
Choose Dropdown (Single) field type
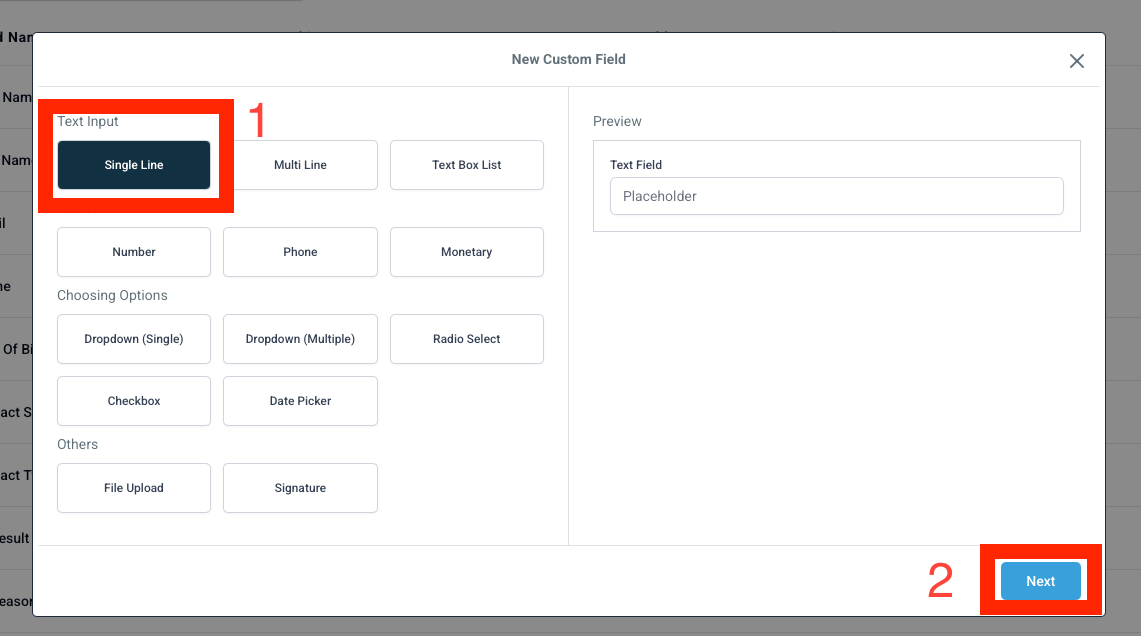tap(134, 339)
